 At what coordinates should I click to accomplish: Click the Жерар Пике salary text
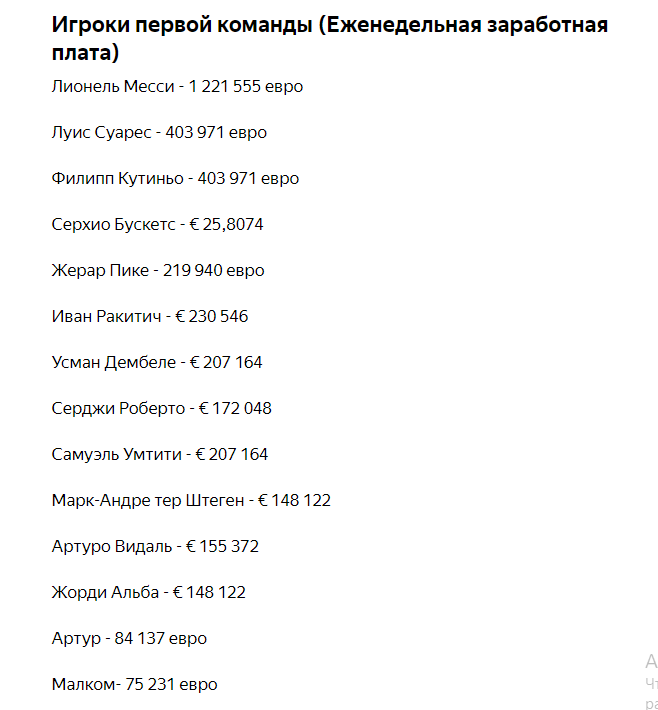158,270
